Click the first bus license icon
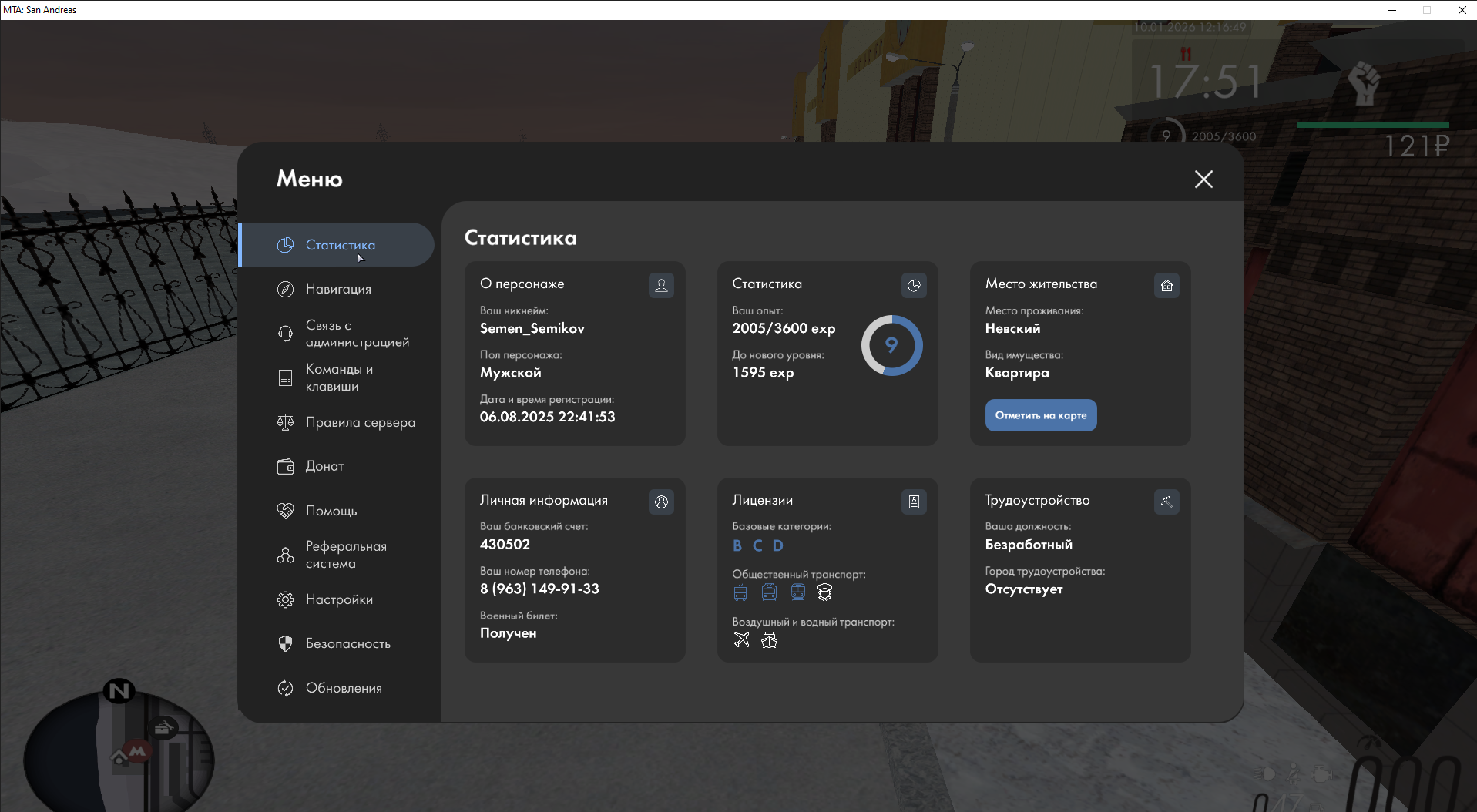 pos(740,592)
